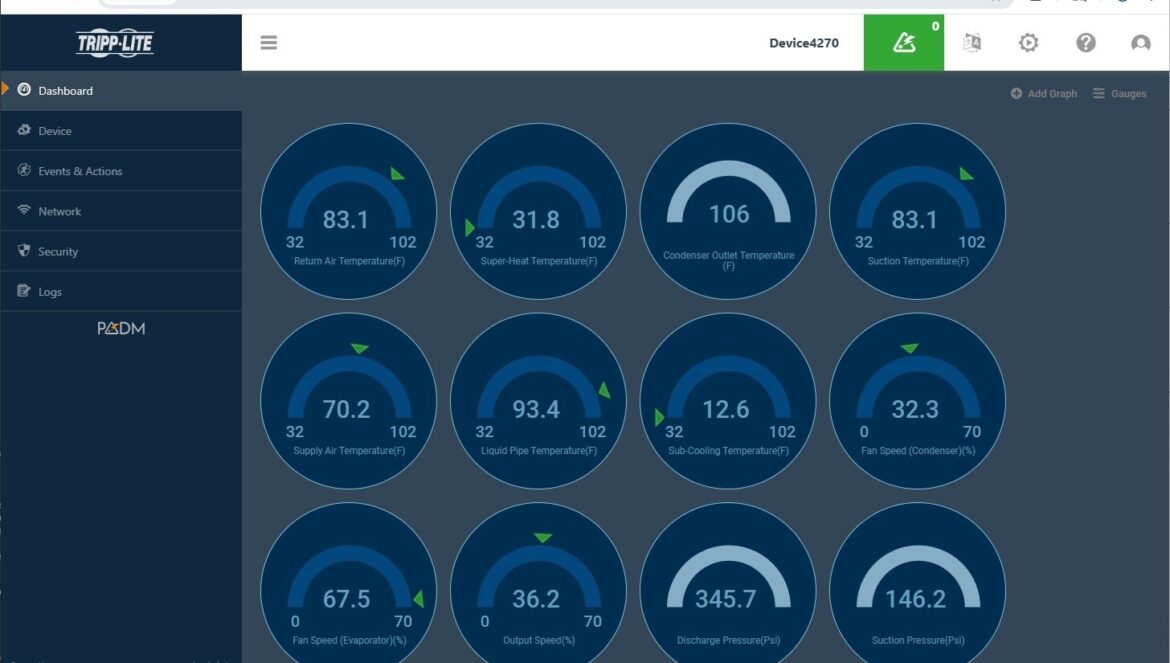Open Network settings in sidebar
Image resolution: width=1170 pixels, height=663 pixels.
pos(60,211)
